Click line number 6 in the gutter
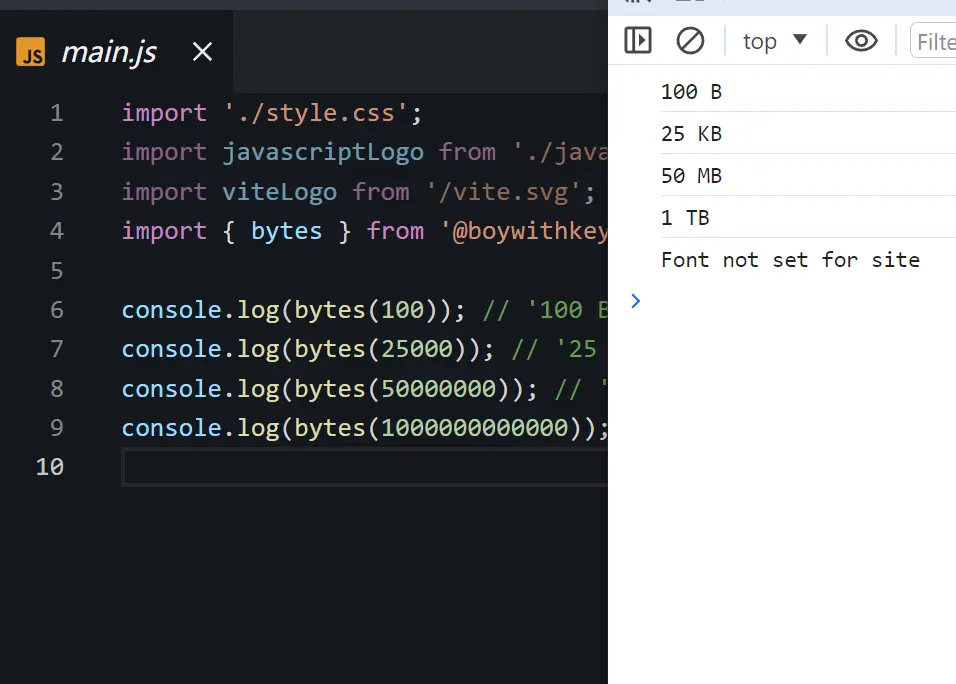Viewport: 956px width, 684px height. pyautogui.click(x=57, y=310)
